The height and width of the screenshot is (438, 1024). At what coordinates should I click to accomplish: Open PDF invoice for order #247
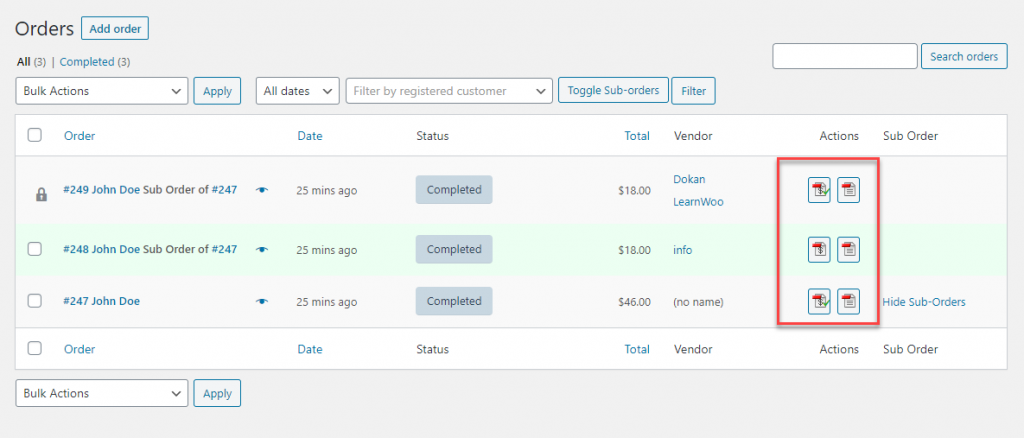pos(819,302)
